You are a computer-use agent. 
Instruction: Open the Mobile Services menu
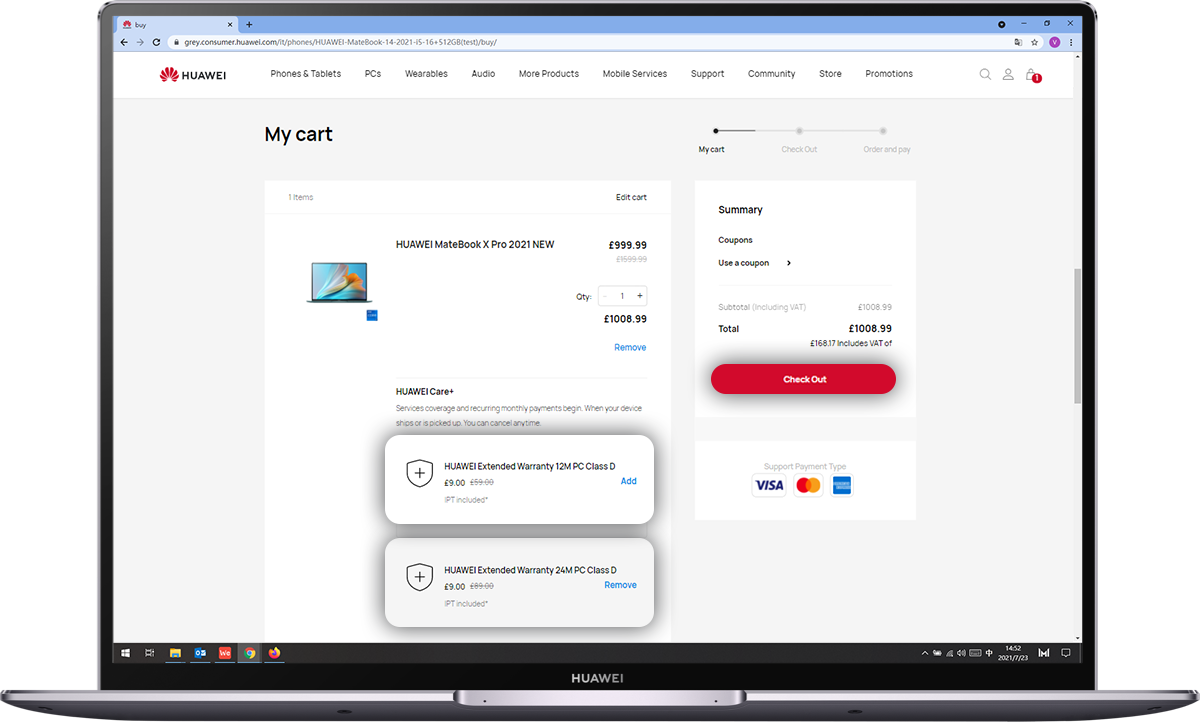click(x=635, y=74)
